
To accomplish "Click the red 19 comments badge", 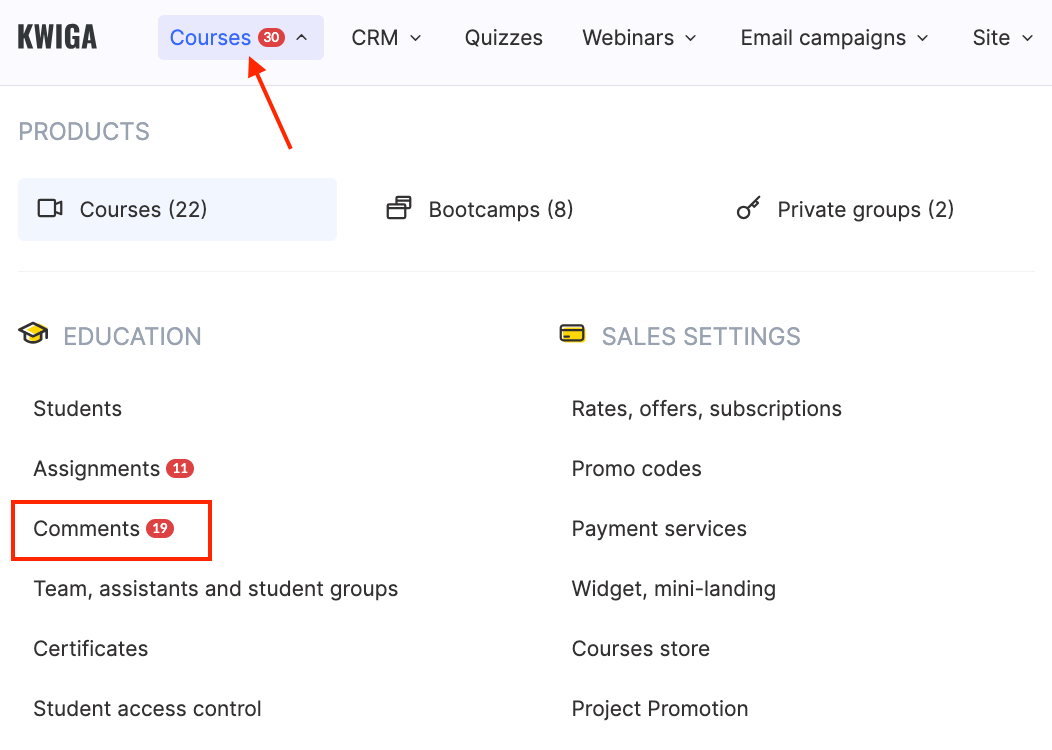I will click(x=160, y=528).
